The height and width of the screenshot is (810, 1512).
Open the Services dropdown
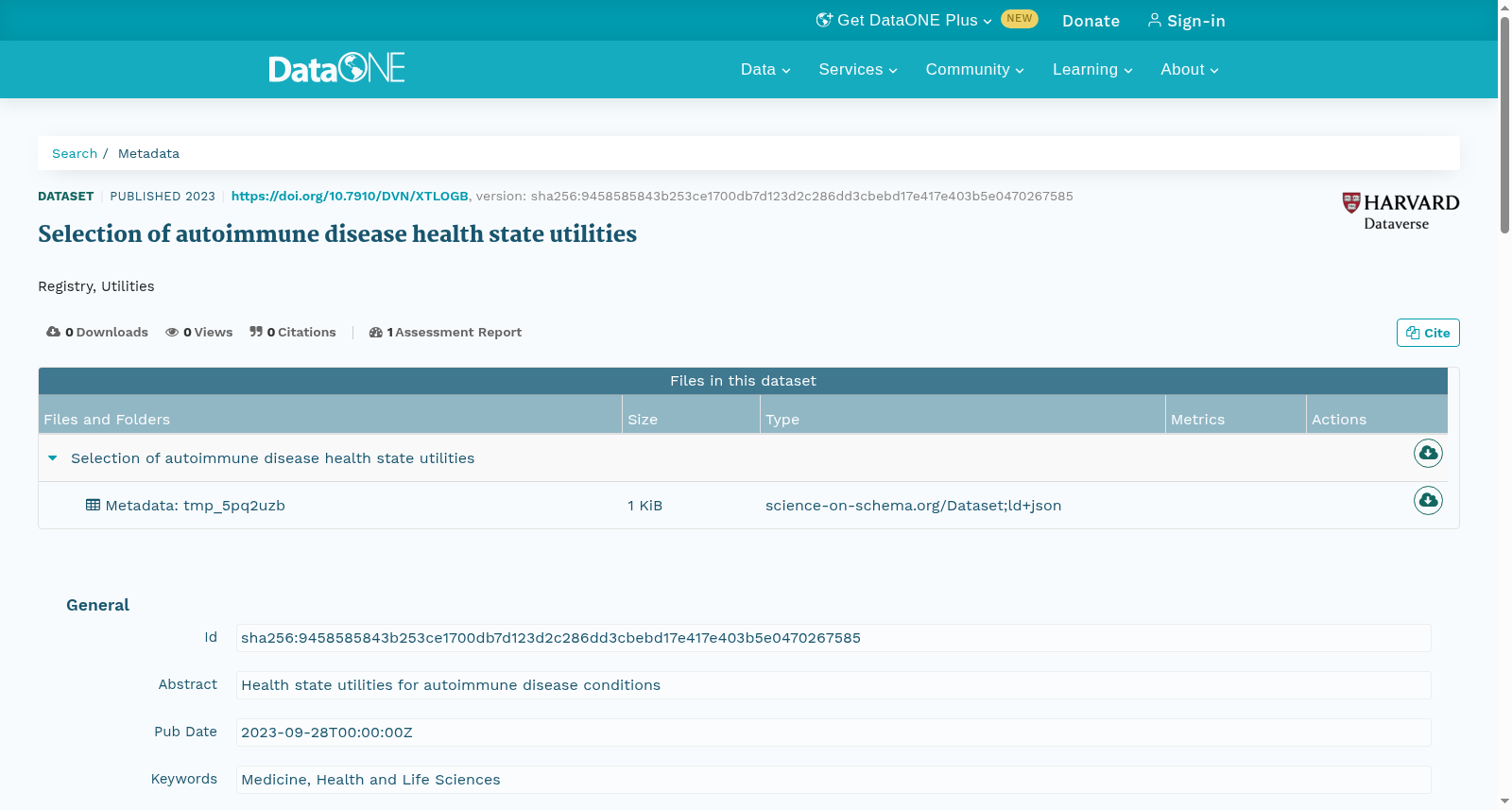pos(858,69)
